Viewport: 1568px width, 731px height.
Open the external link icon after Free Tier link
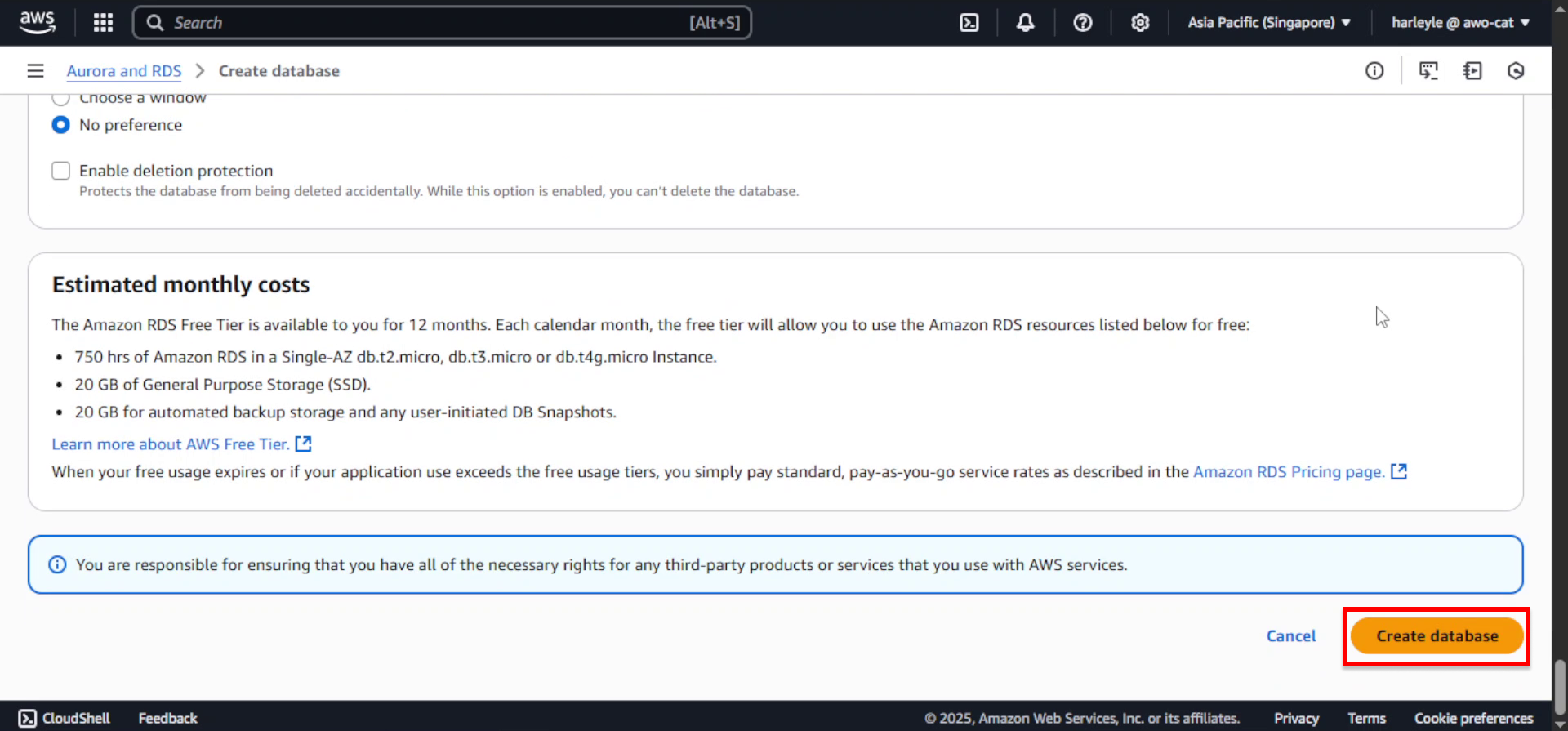pos(303,444)
